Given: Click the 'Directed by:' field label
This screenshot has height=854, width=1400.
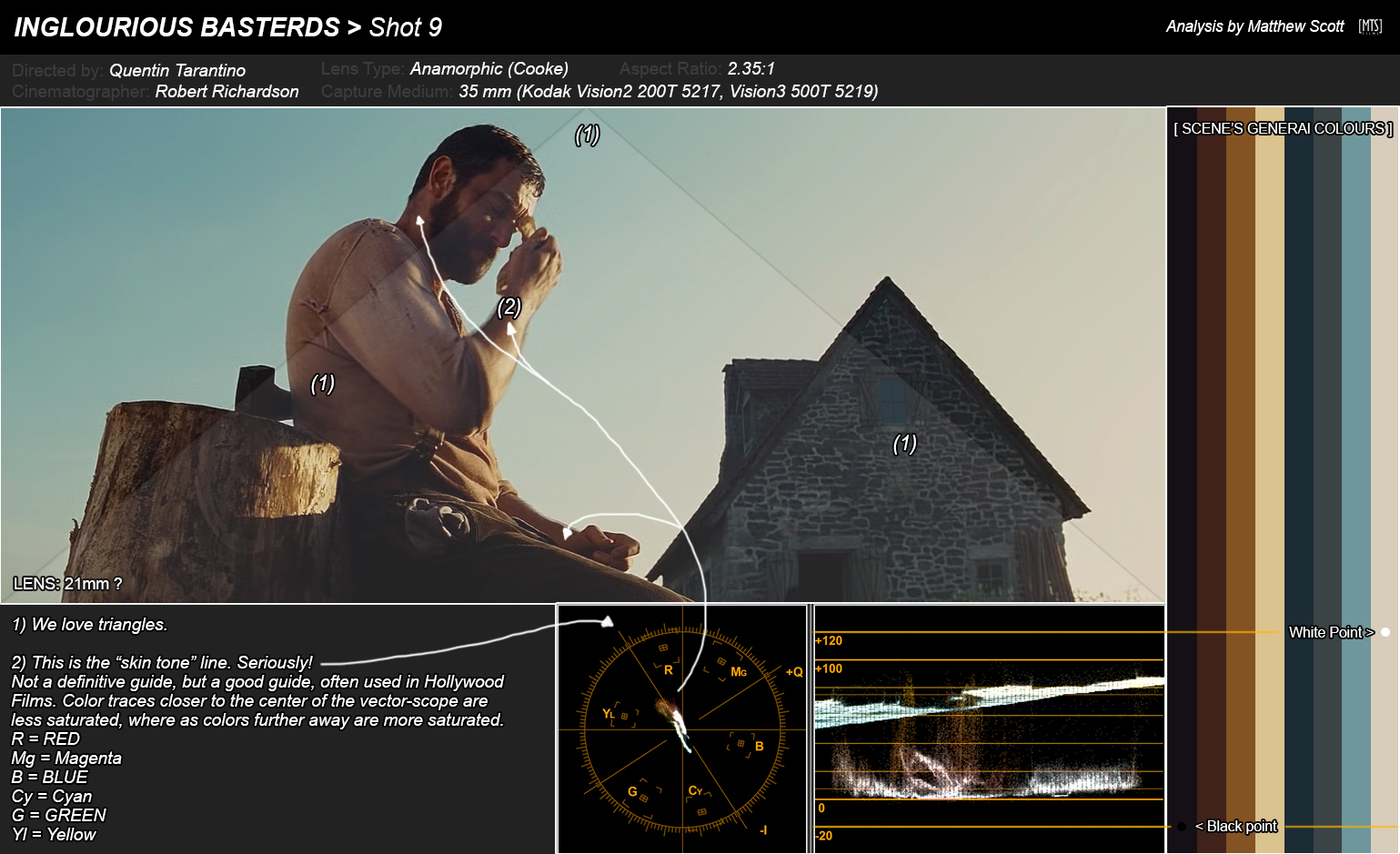Looking at the screenshot, I should (57, 70).
